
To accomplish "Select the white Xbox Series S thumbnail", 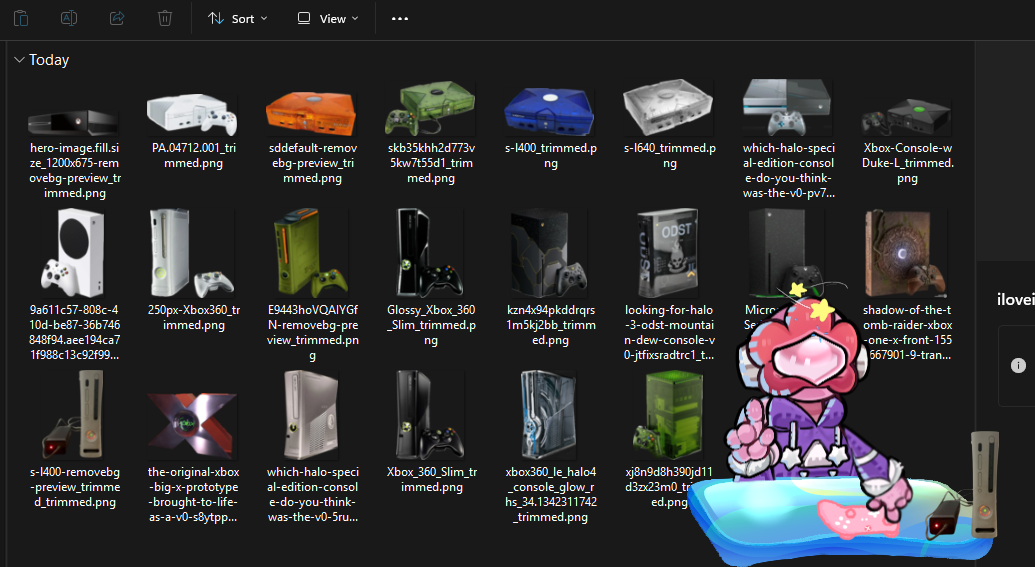I will [x=74, y=253].
